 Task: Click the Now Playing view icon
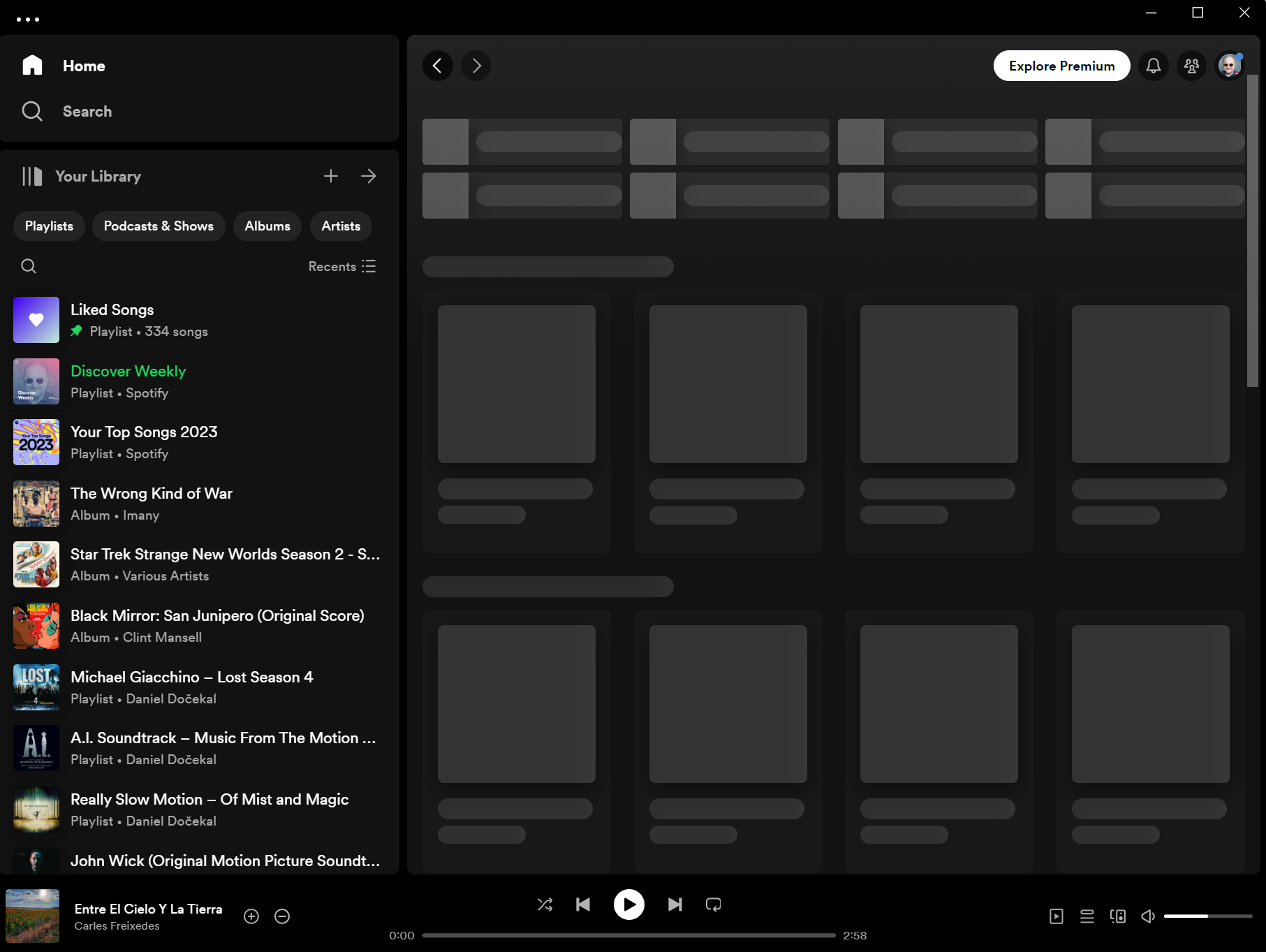(1056, 916)
